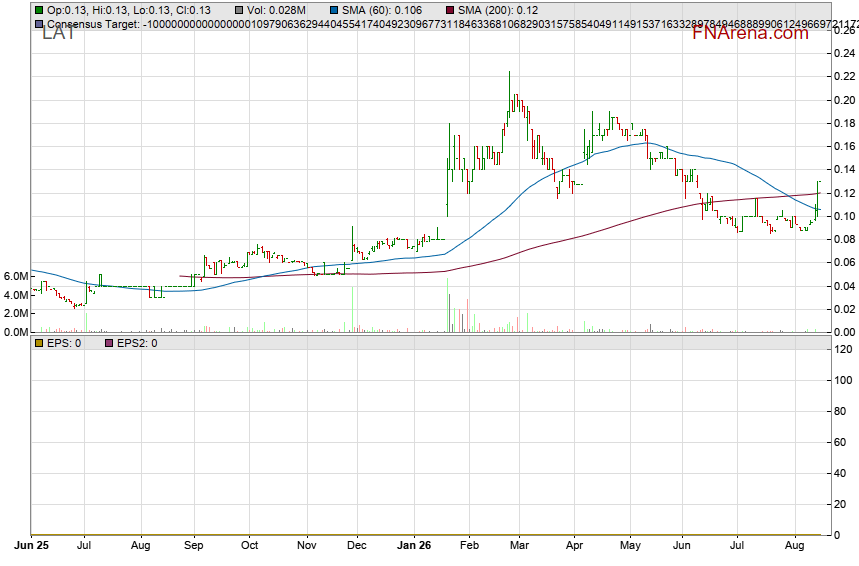Click the 'EPS2: 0' legend text
This screenshot has height=566, width=859.
tap(137, 343)
